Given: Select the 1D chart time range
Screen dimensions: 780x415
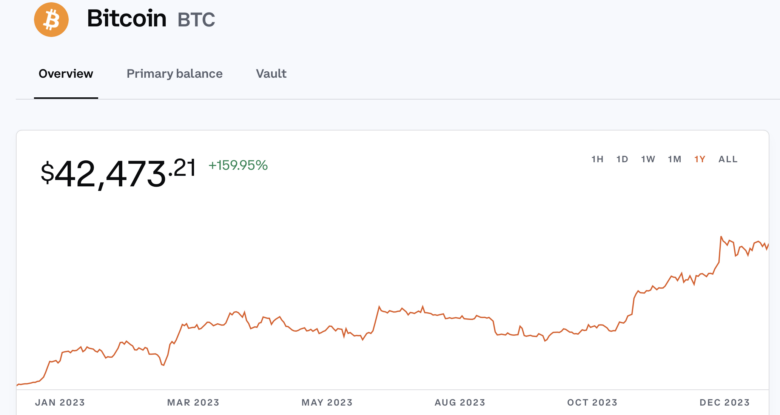Looking at the screenshot, I should [x=622, y=159].
